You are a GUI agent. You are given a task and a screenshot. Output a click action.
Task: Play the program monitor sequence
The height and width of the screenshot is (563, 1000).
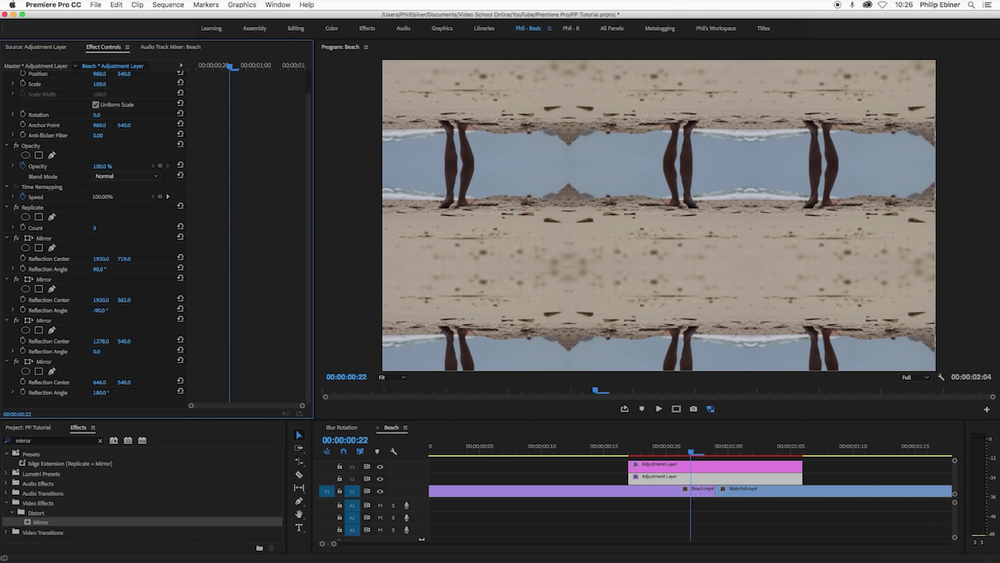pos(658,408)
